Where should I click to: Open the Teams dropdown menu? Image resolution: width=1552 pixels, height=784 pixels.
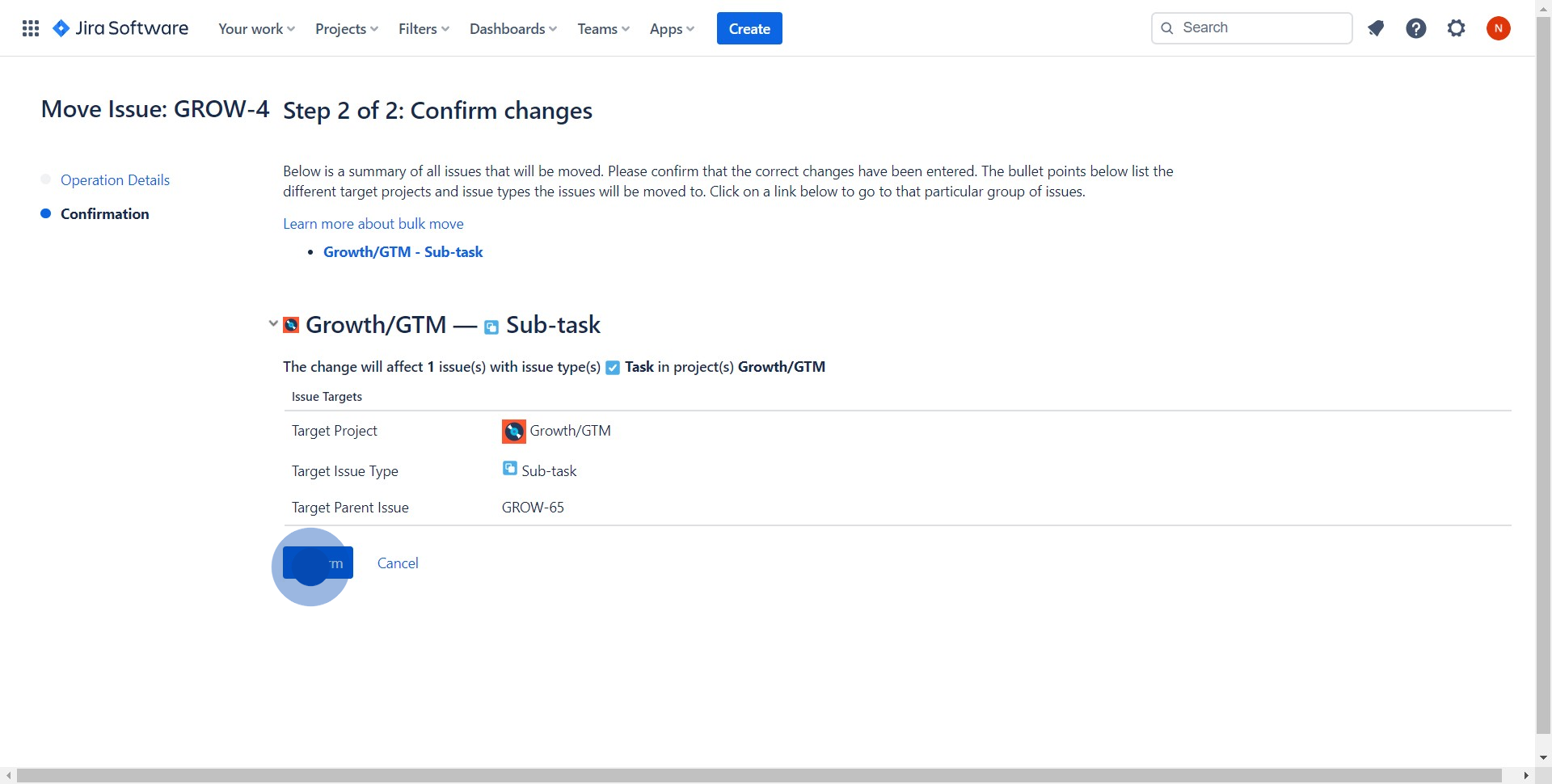click(x=604, y=29)
